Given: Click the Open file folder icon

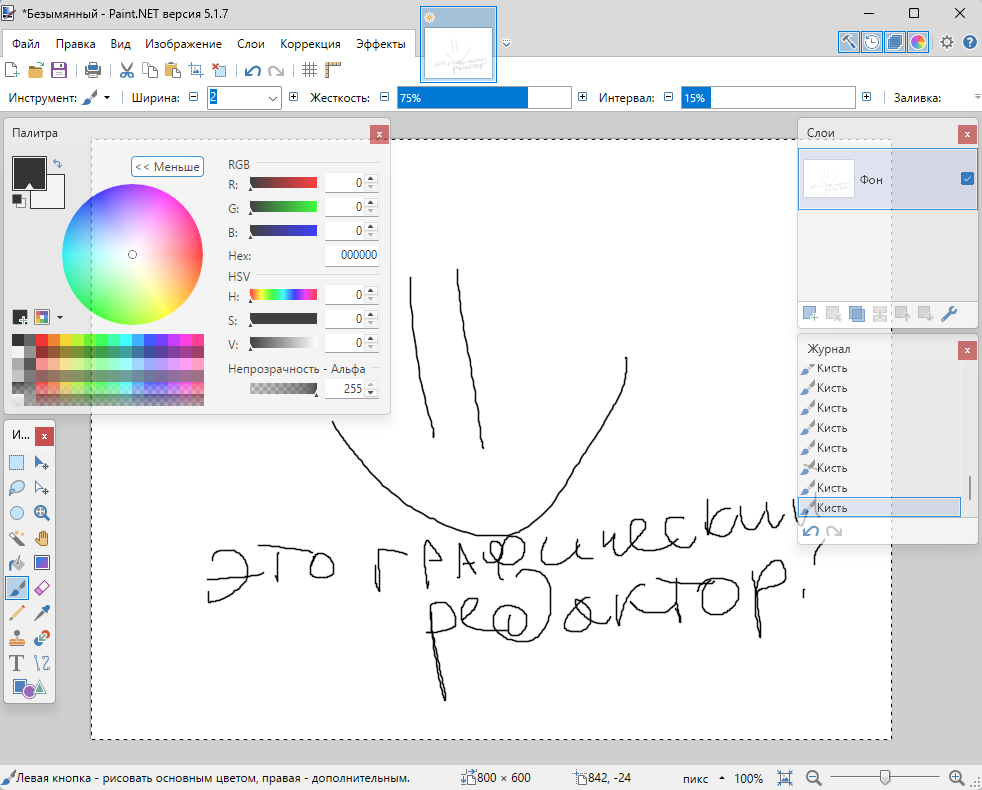Looking at the screenshot, I should tap(36, 70).
